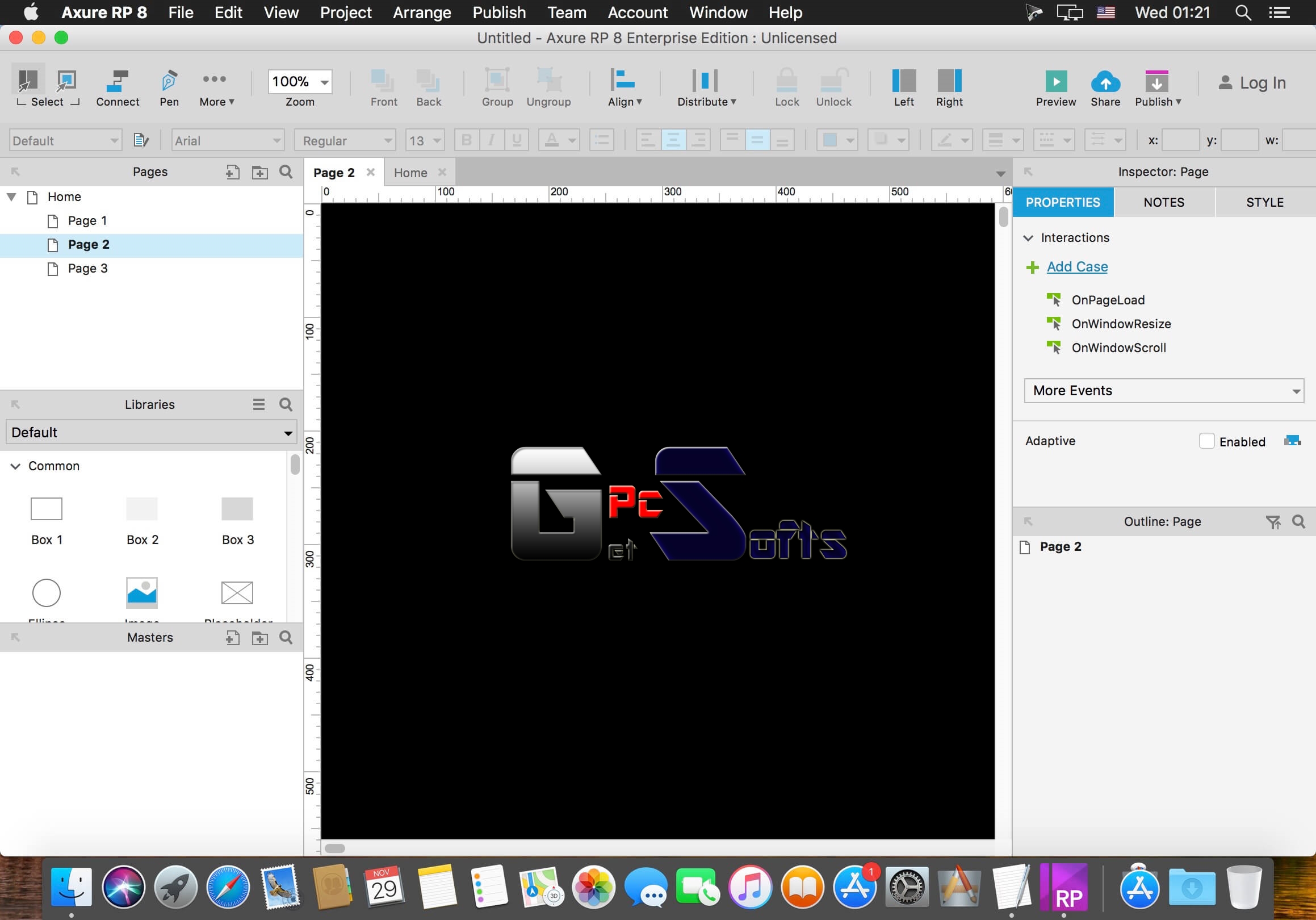1316x920 pixels.
Task: Select Page 3 in the Pages tree
Action: [x=87, y=268]
